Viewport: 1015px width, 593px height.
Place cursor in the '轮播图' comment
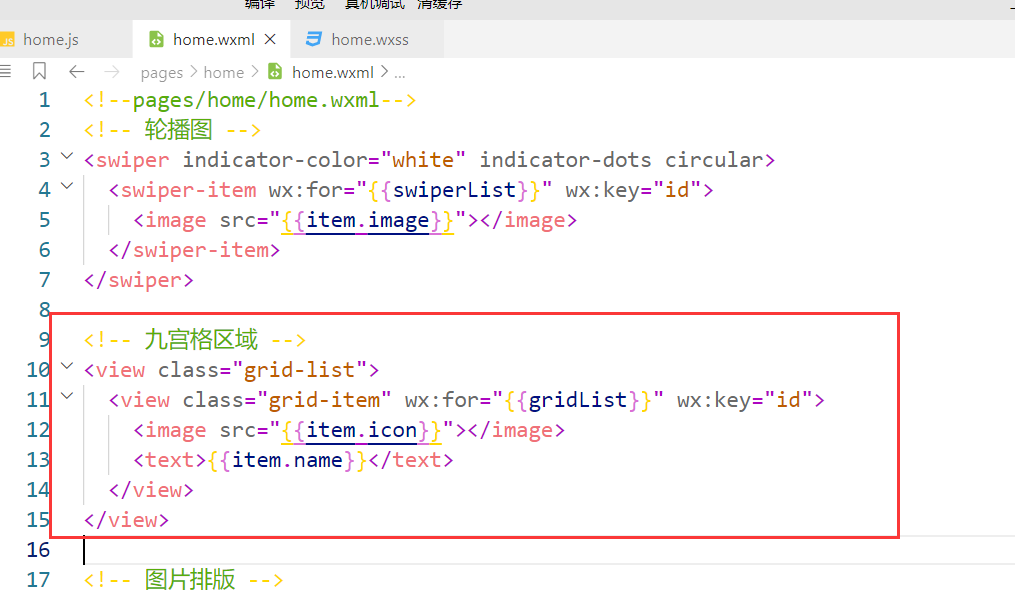pyautogui.click(x=179, y=130)
